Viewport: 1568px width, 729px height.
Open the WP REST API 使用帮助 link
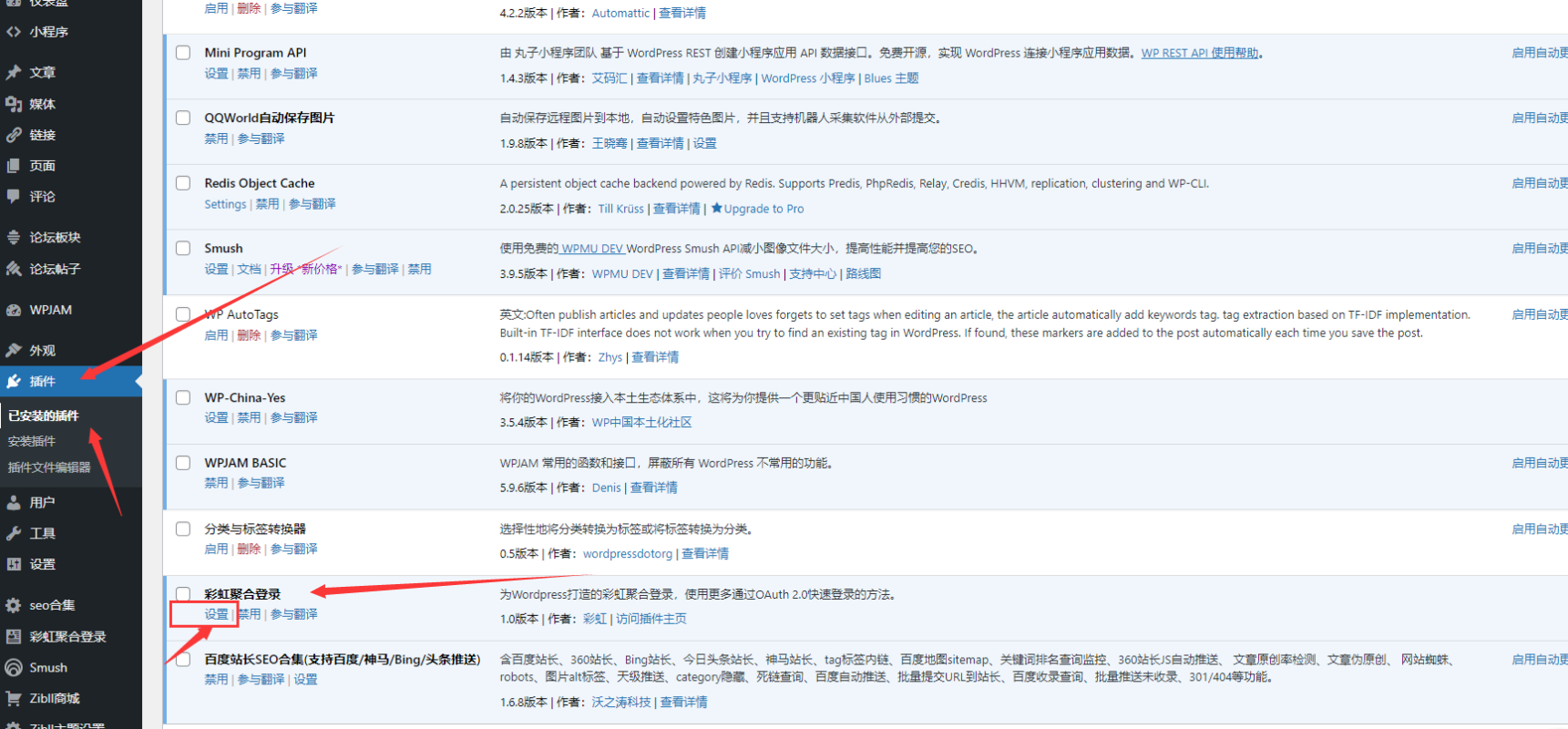click(1200, 53)
